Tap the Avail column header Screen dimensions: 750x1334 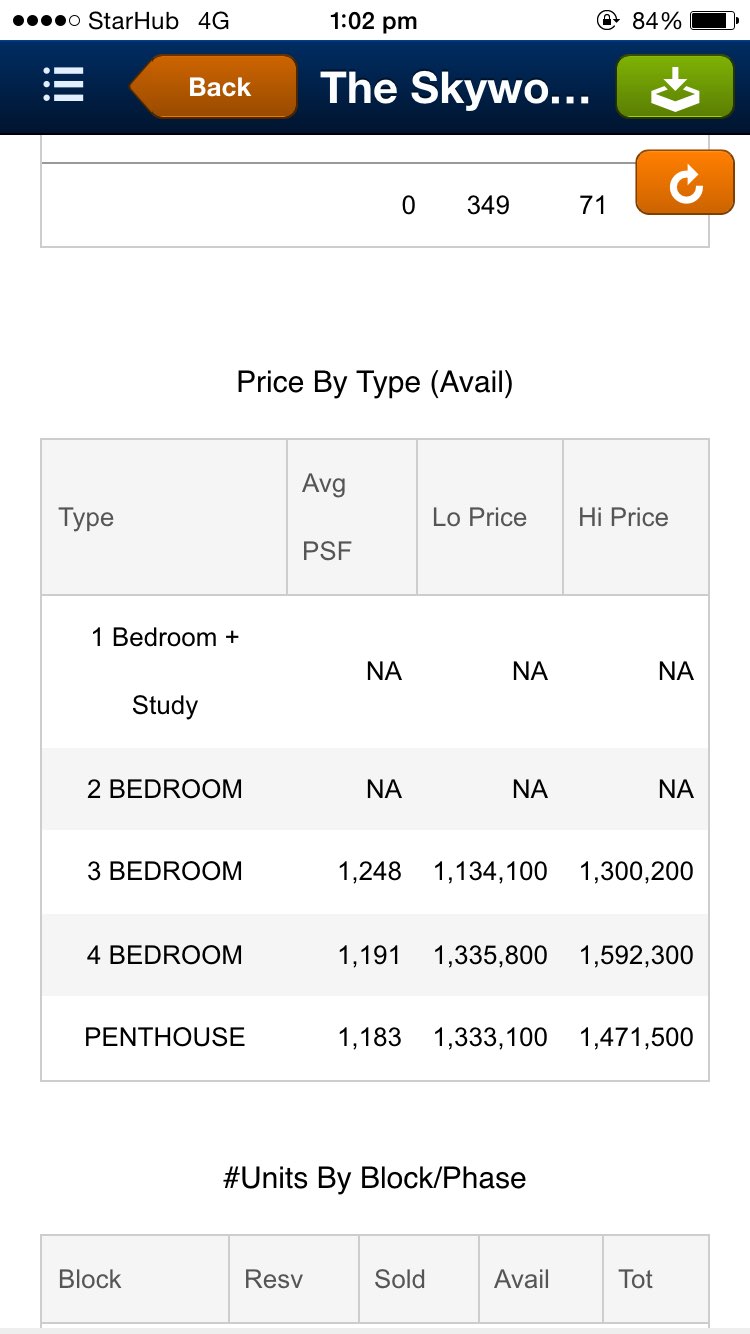click(522, 1279)
